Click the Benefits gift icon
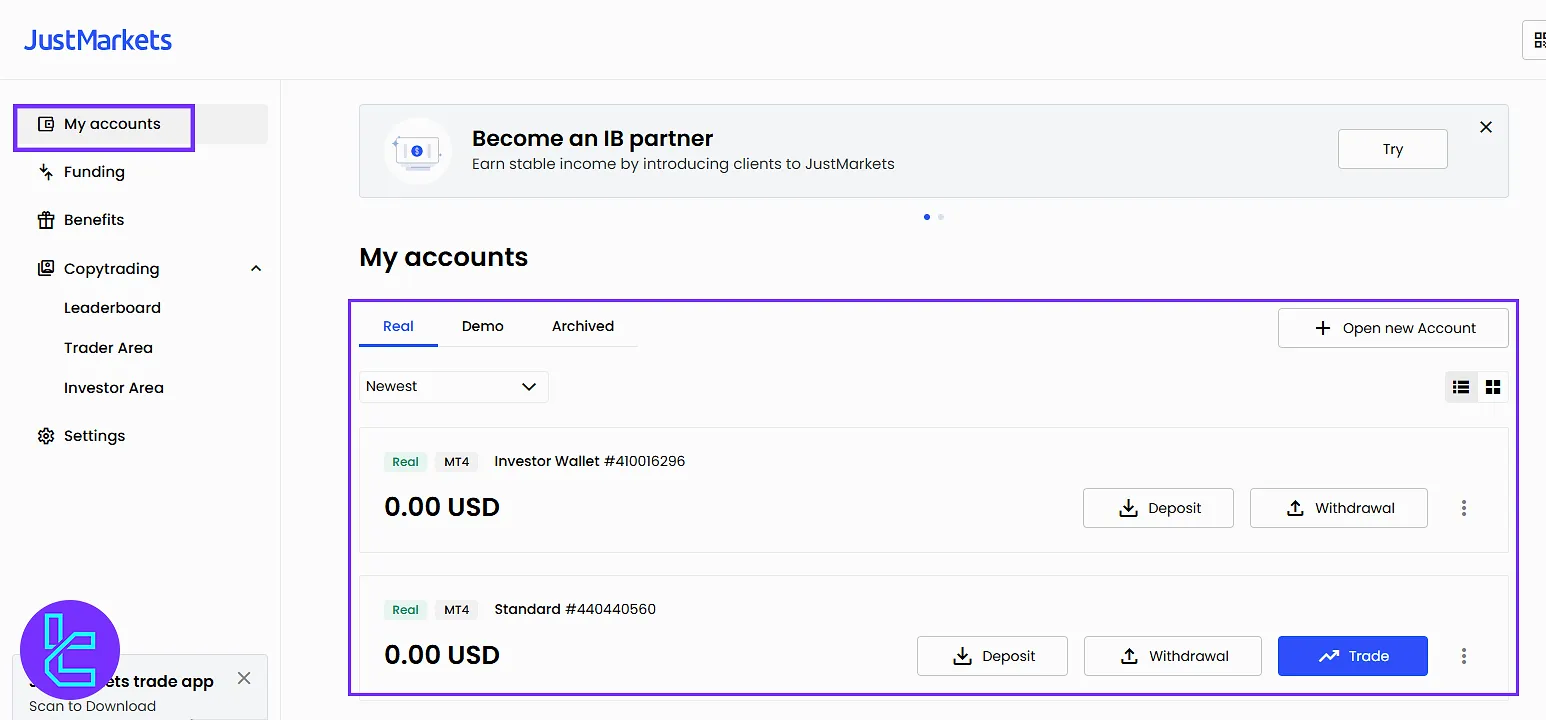This screenshot has width=1546, height=720. click(45, 220)
